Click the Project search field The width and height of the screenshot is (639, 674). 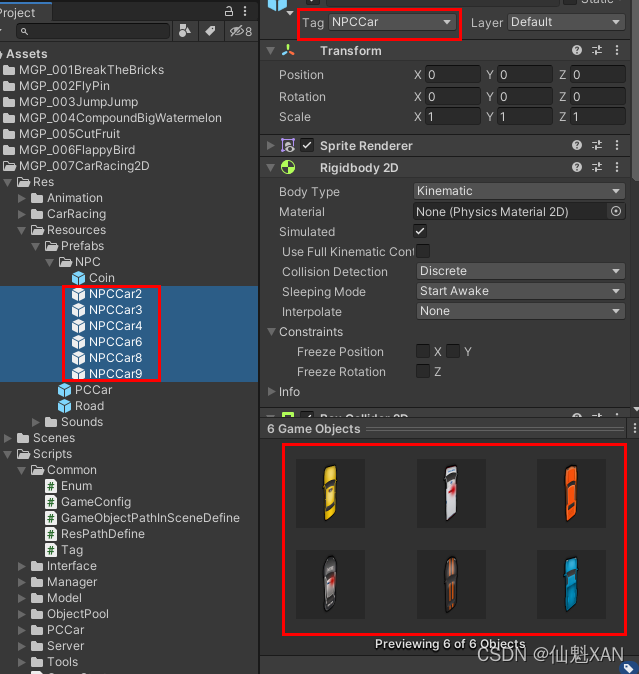[93, 31]
